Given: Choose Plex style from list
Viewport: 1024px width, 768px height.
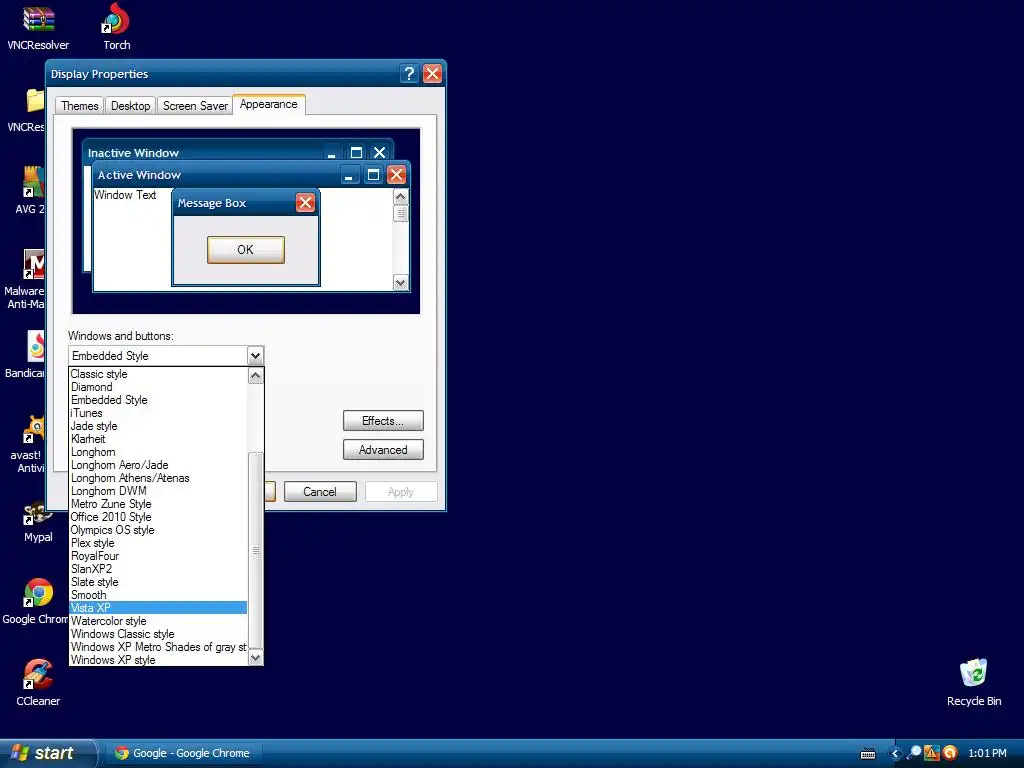Looking at the screenshot, I should (x=158, y=543).
